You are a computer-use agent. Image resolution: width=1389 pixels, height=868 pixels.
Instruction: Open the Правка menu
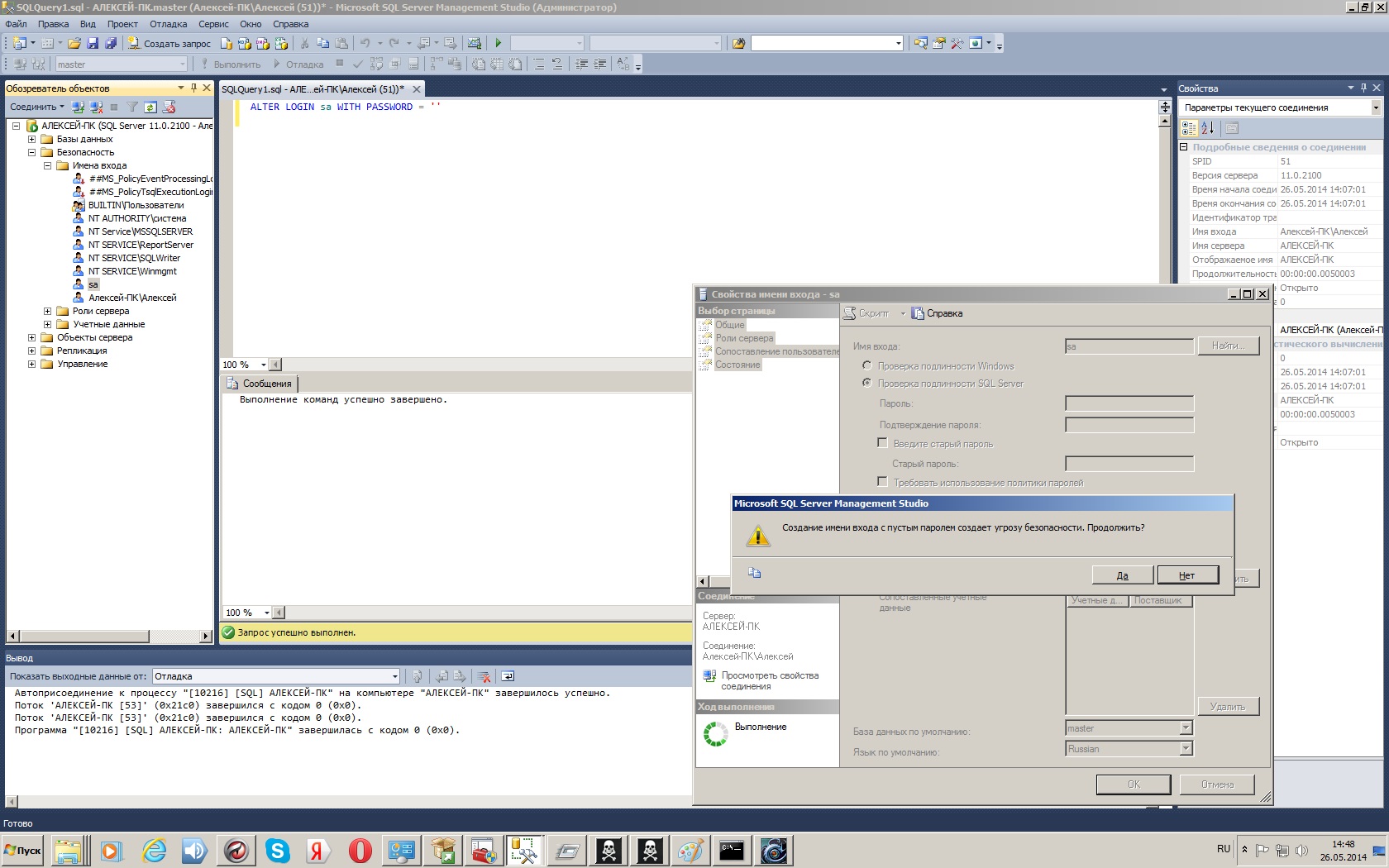53,24
